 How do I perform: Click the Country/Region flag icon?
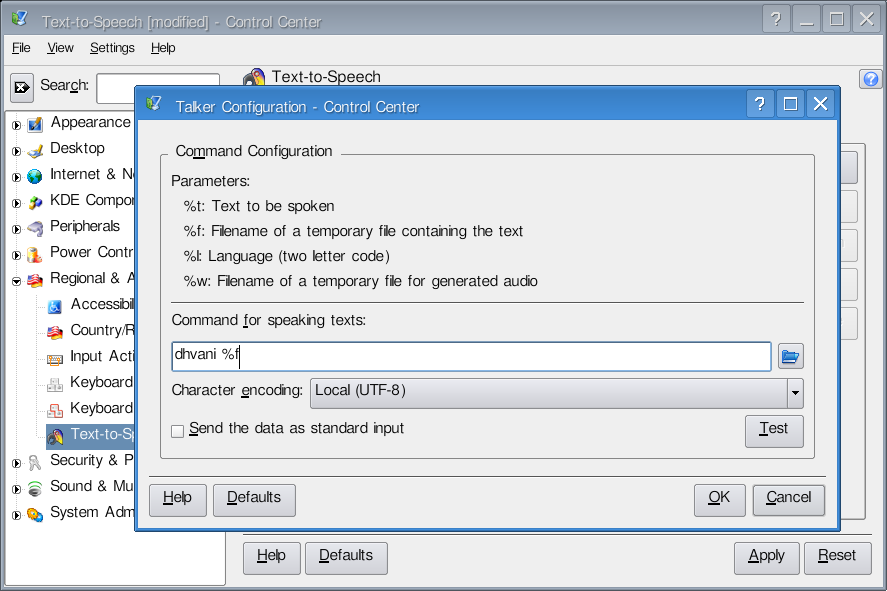55,332
